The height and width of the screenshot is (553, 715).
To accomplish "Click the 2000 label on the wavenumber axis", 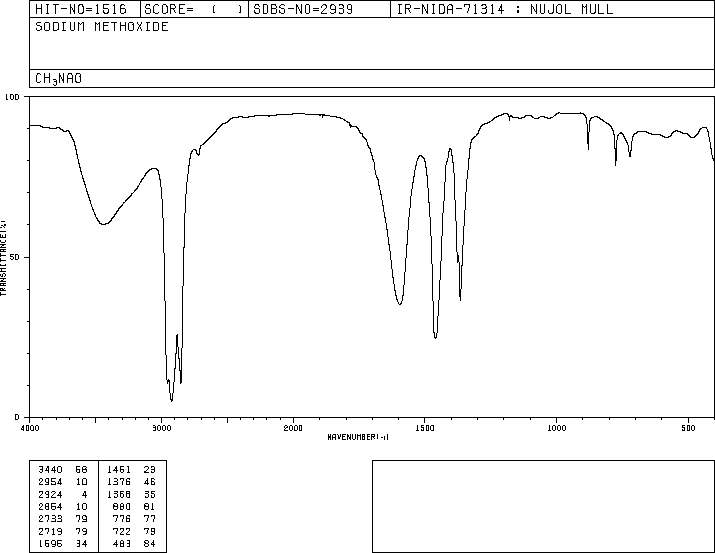I will pyautogui.click(x=293, y=428).
